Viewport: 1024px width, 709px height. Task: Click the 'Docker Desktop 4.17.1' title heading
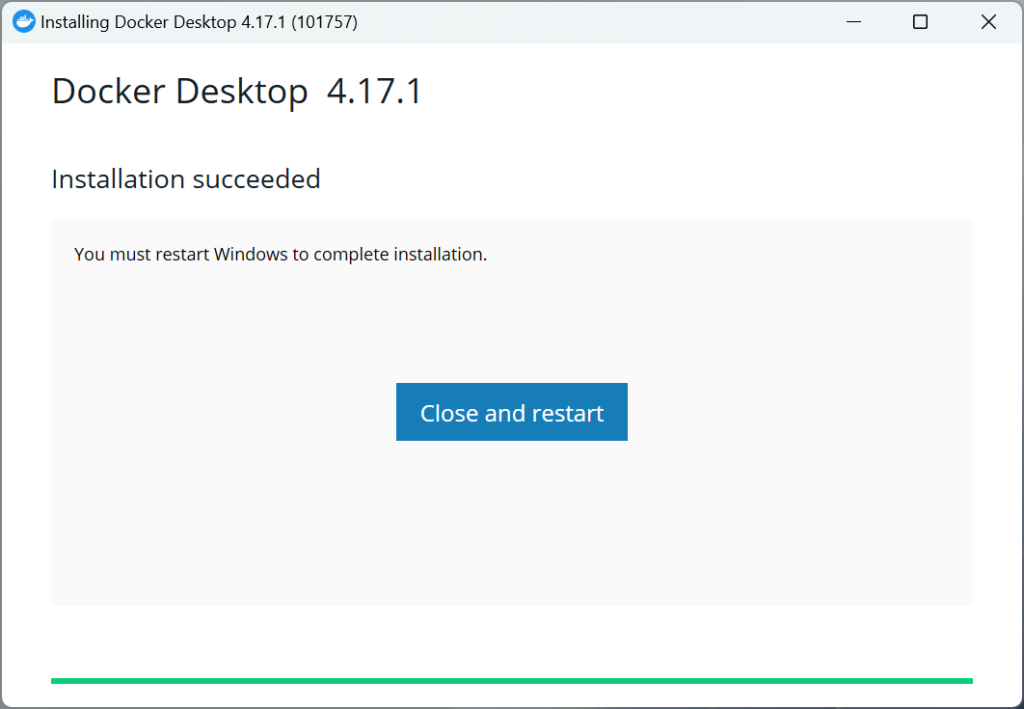click(x=237, y=91)
